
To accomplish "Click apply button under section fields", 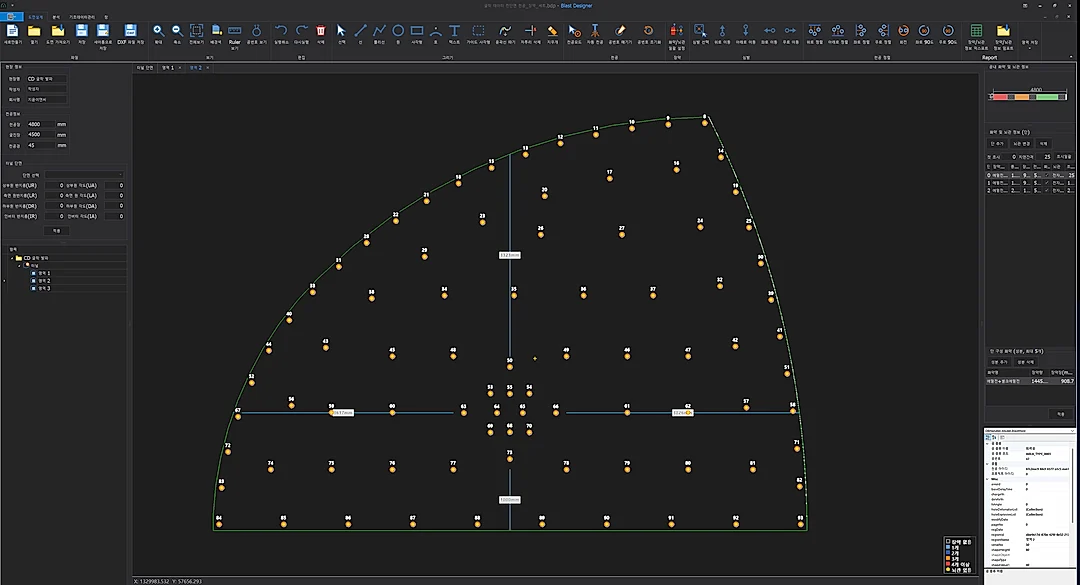I will click(x=56, y=231).
